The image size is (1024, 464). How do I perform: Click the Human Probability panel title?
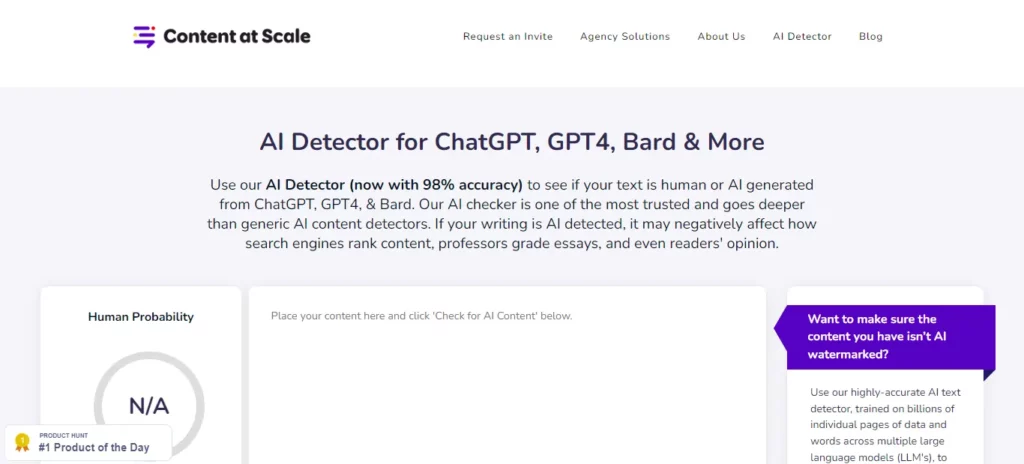[141, 317]
